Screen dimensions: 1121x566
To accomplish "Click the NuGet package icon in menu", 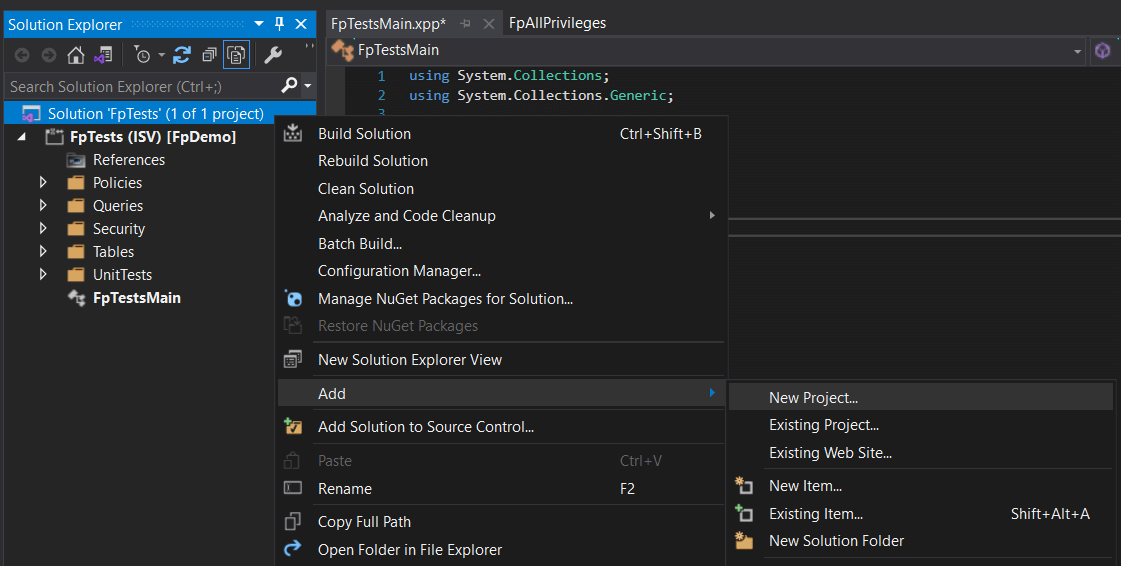I will tap(293, 298).
